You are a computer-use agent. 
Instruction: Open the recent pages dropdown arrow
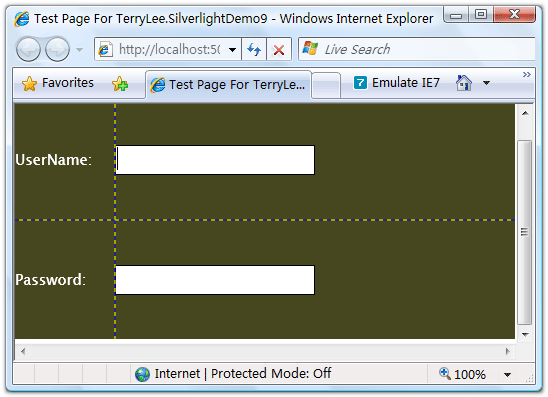[79, 50]
